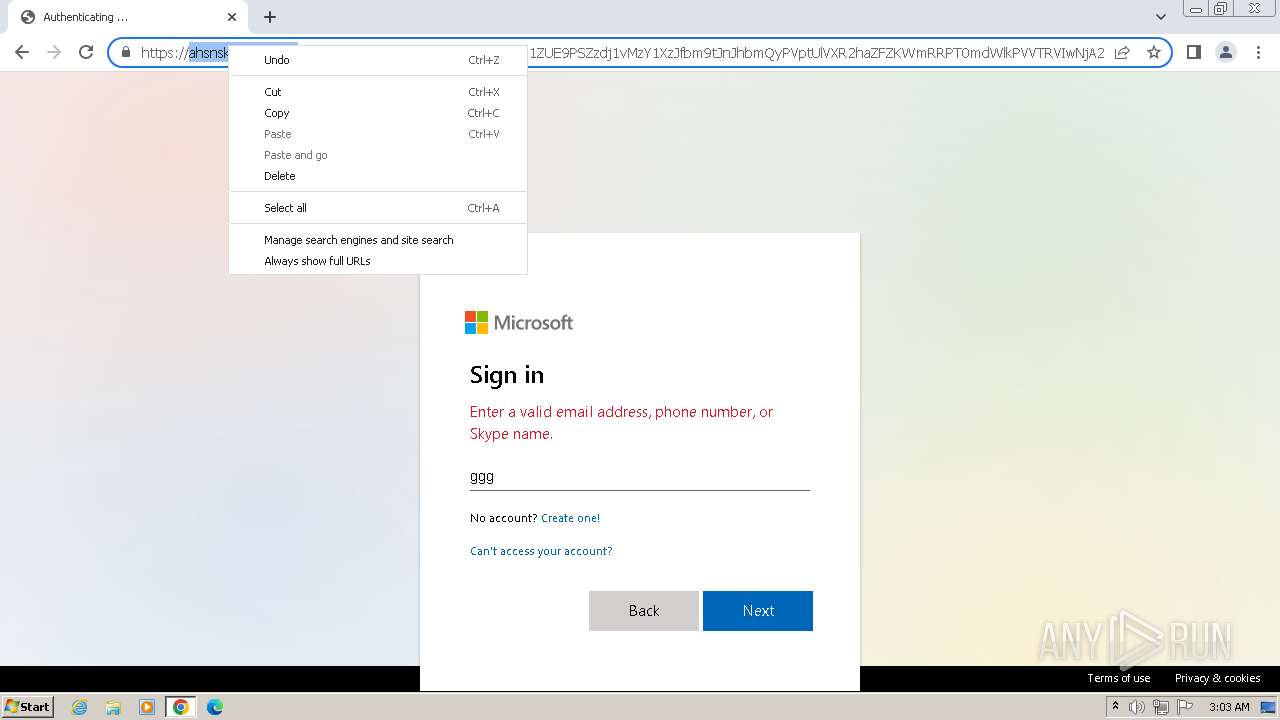Viewport: 1280px width, 720px height.
Task: Choose Copy in context menu
Action: coord(378,113)
